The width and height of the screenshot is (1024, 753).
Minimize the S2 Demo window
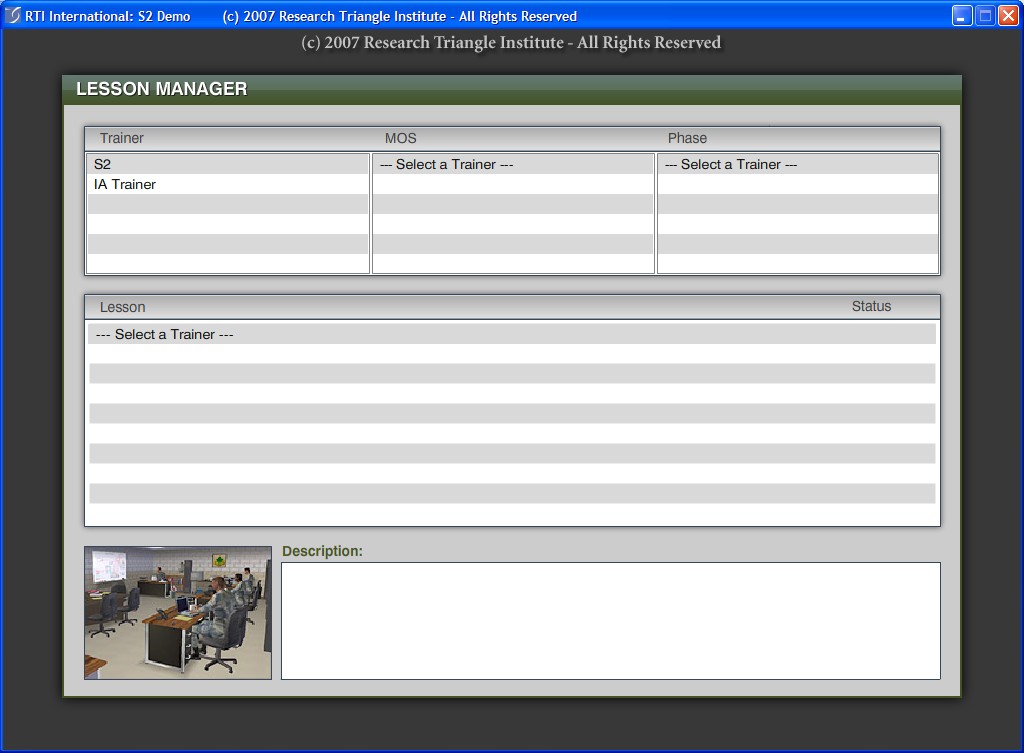962,16
